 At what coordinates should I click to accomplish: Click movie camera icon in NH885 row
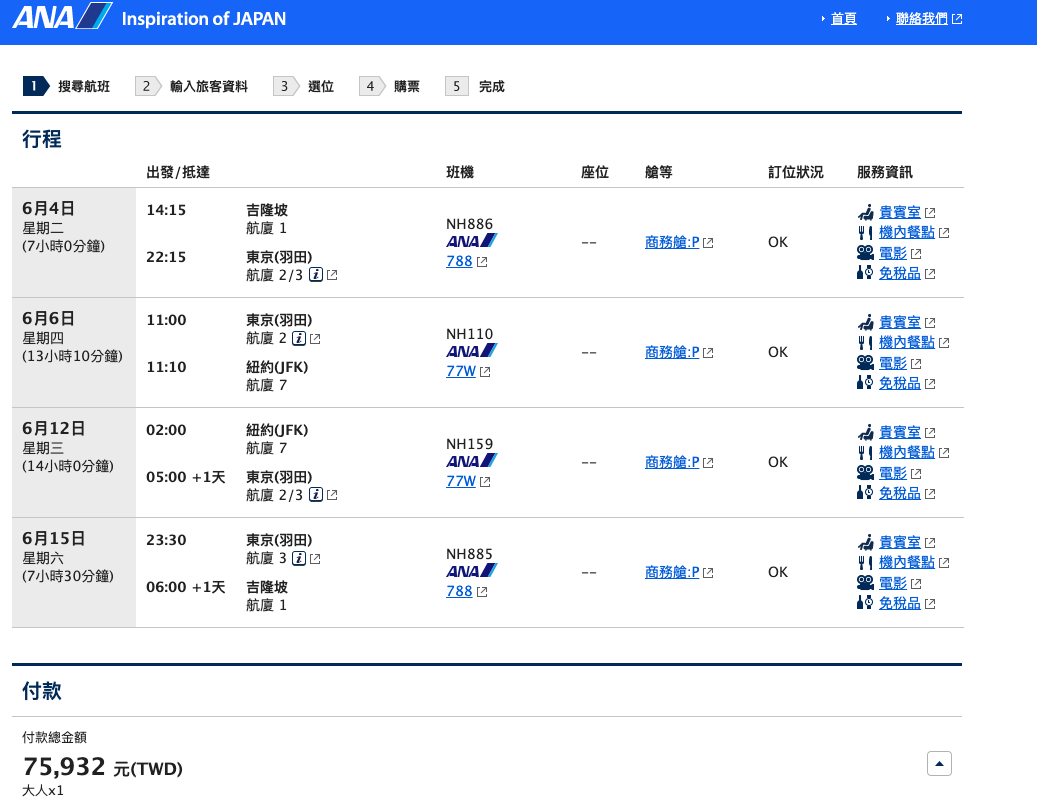[865, 583]
